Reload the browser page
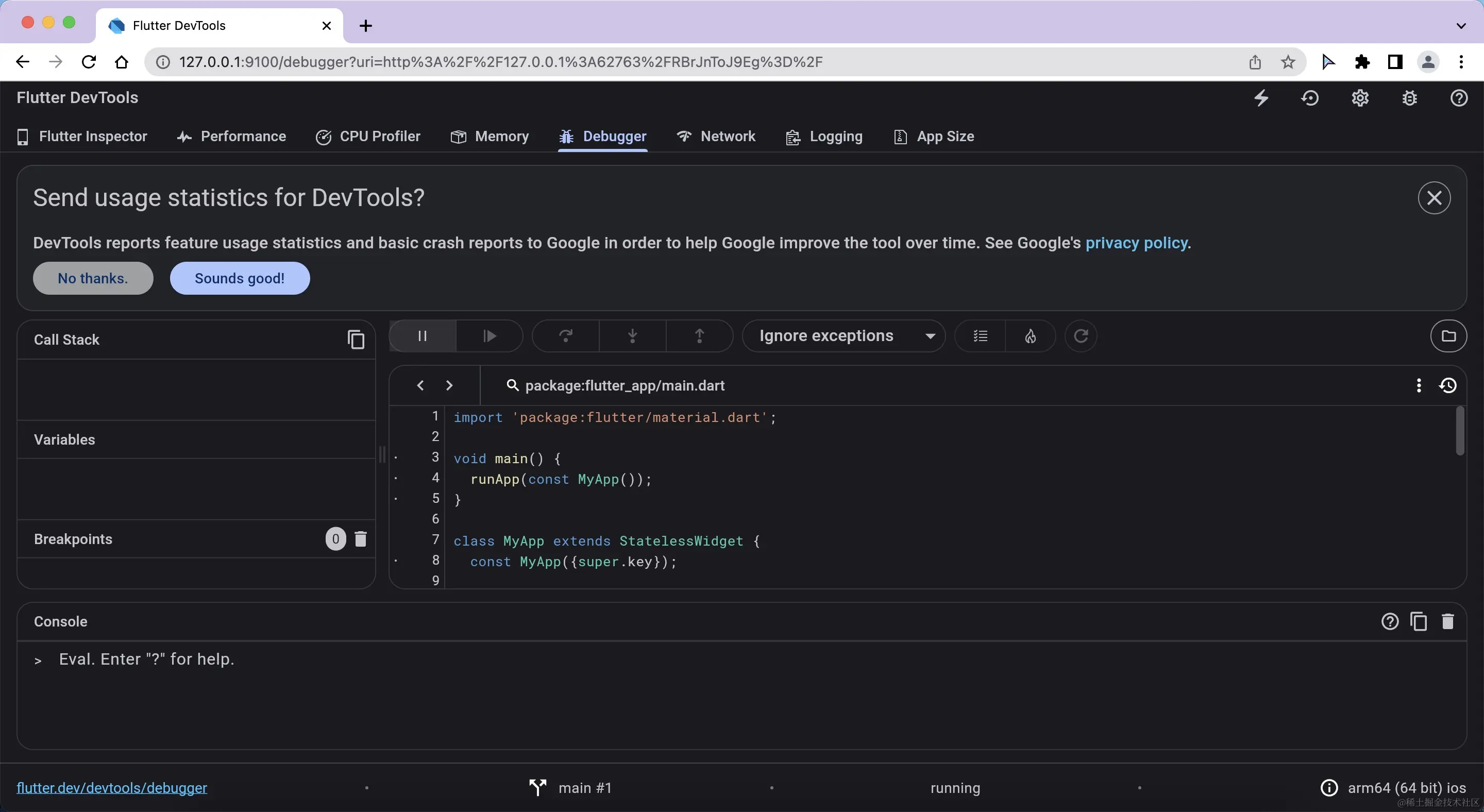 (x=88, y=62)
